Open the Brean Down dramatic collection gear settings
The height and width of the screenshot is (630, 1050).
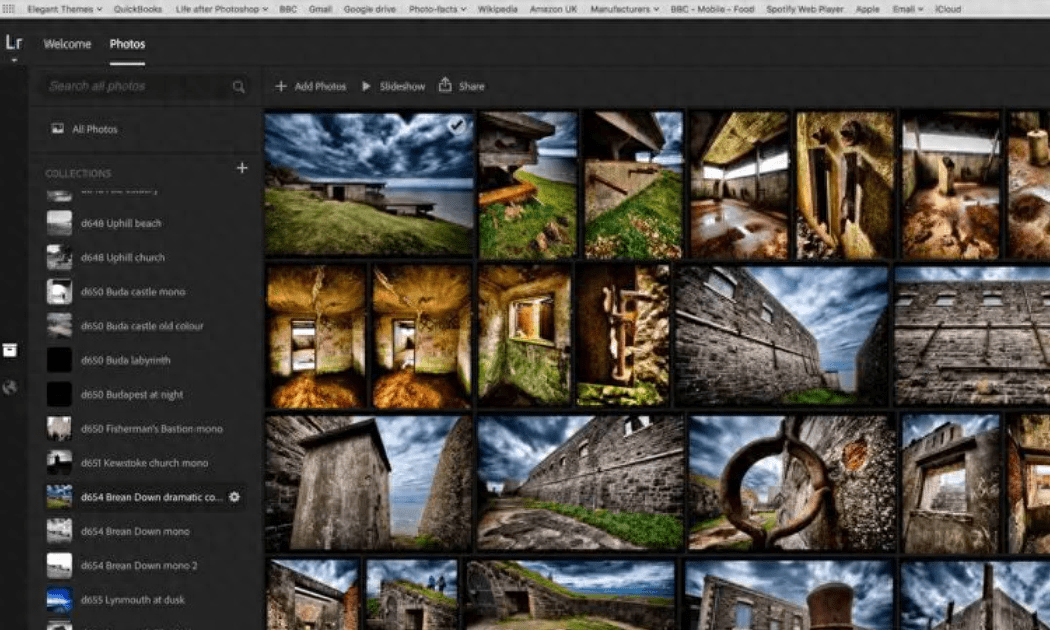coord(235,497)
